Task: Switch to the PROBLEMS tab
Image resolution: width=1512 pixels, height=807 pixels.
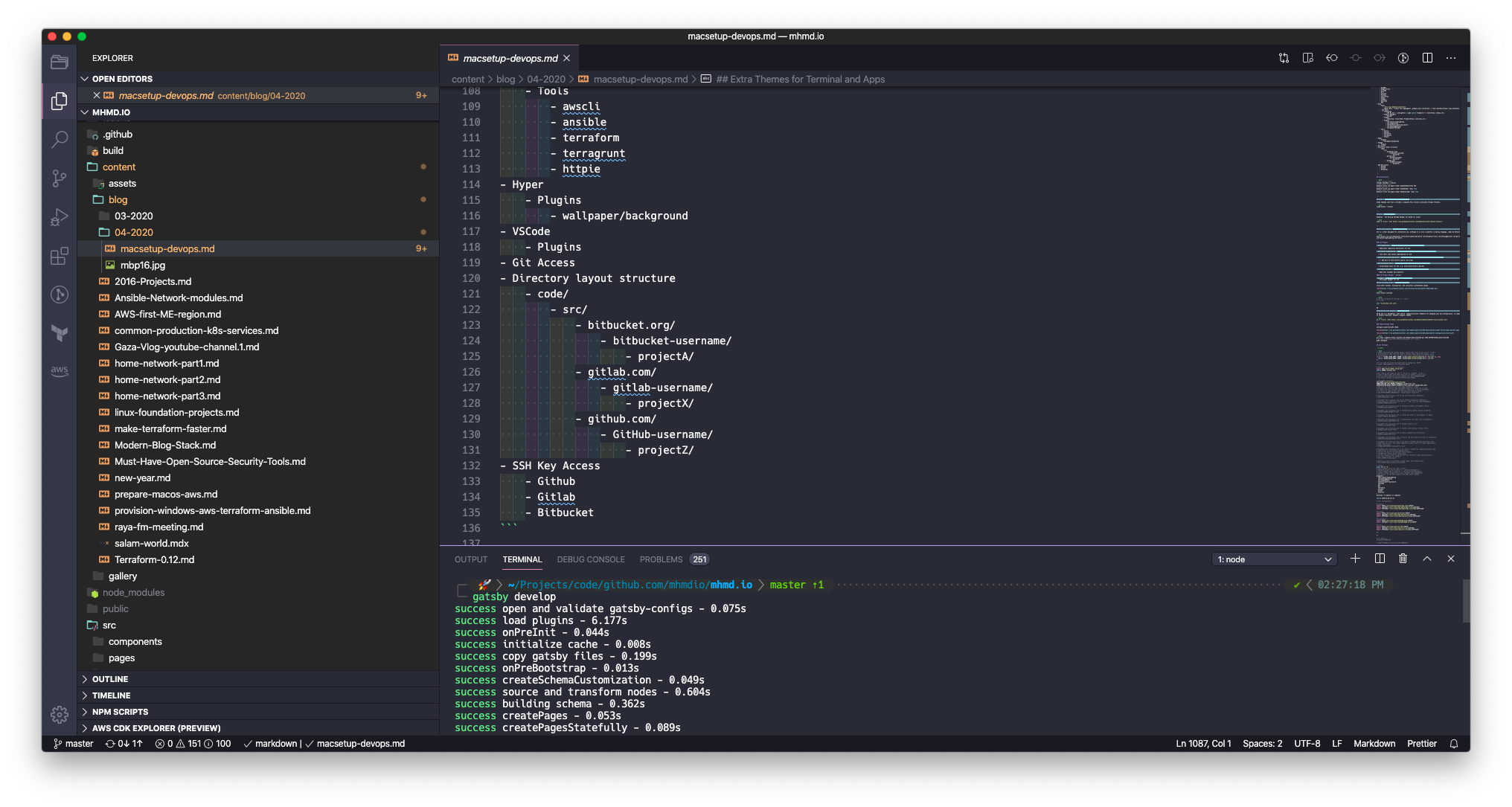Action: click(661, 559)
